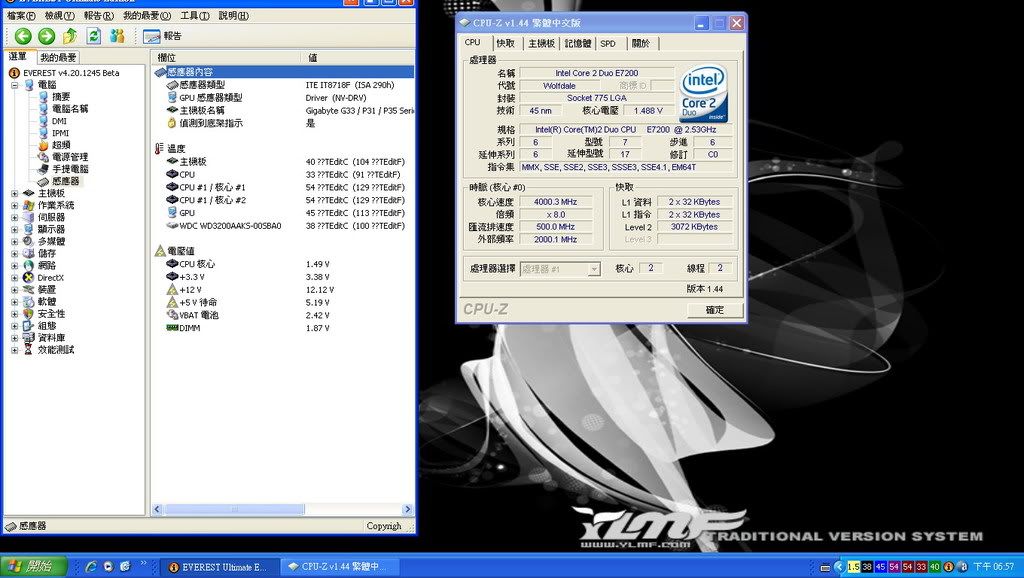The image size is (1024, 578).
Task: Show hidden tray icons with the chevron
Action: pyautogui.click(x=839, y=567)
